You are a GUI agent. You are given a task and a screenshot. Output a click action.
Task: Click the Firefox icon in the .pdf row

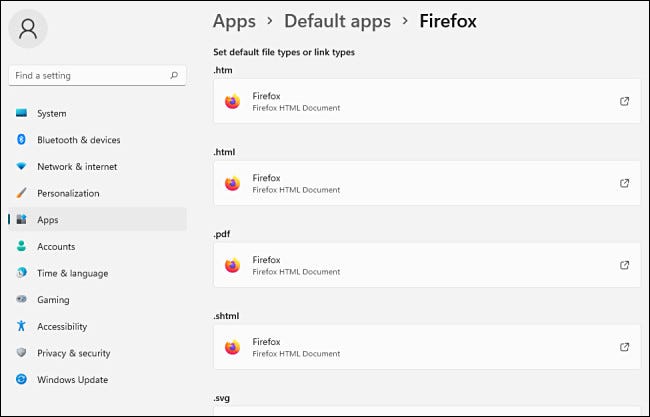point(232,265)
